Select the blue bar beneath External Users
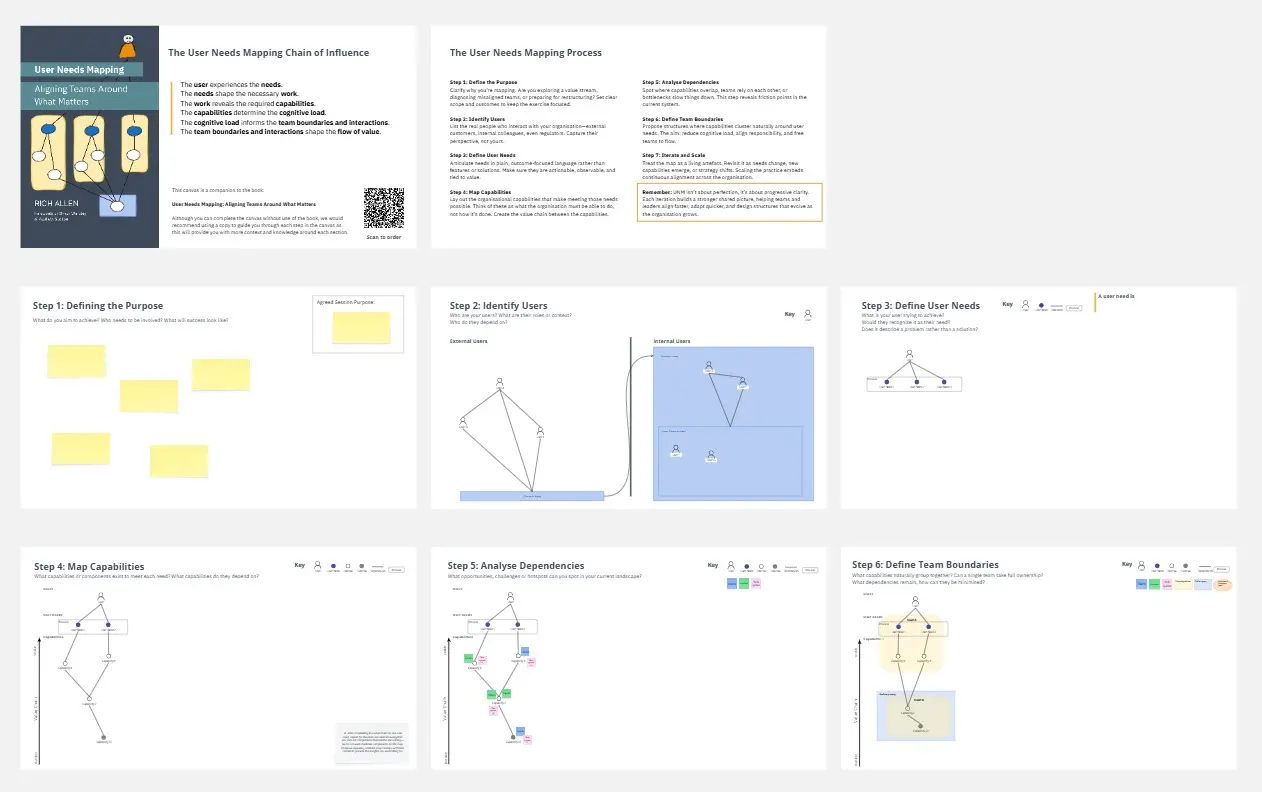Screen dimensions: 1262x792 click(532, 496)
